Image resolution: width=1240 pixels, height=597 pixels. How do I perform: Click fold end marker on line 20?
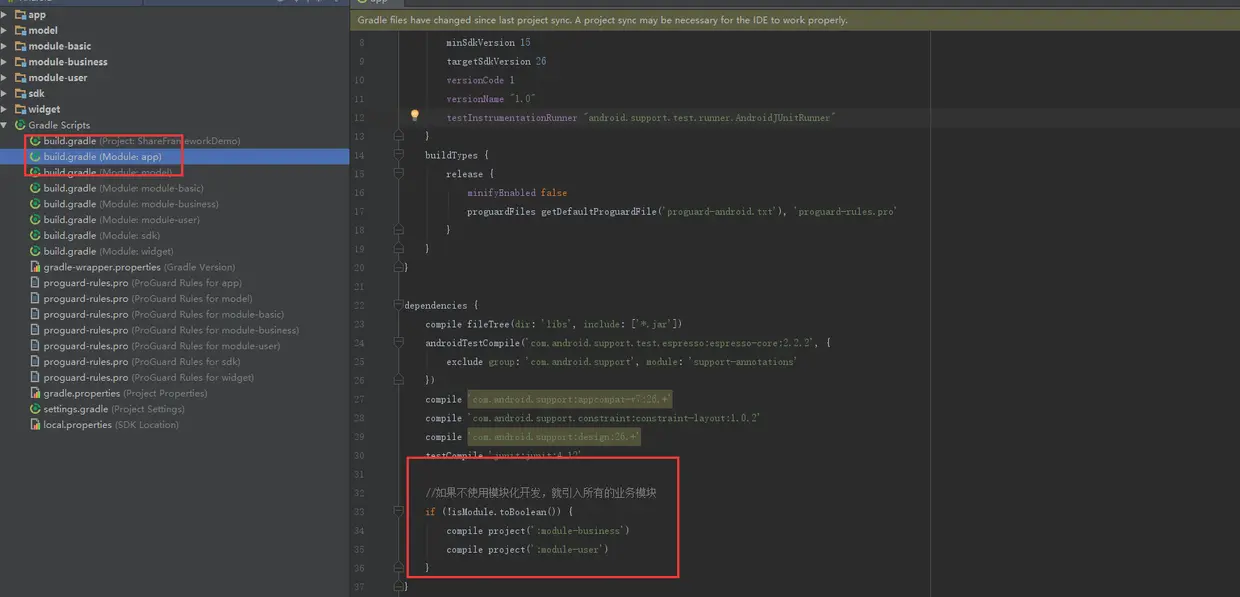coord(399,267)
